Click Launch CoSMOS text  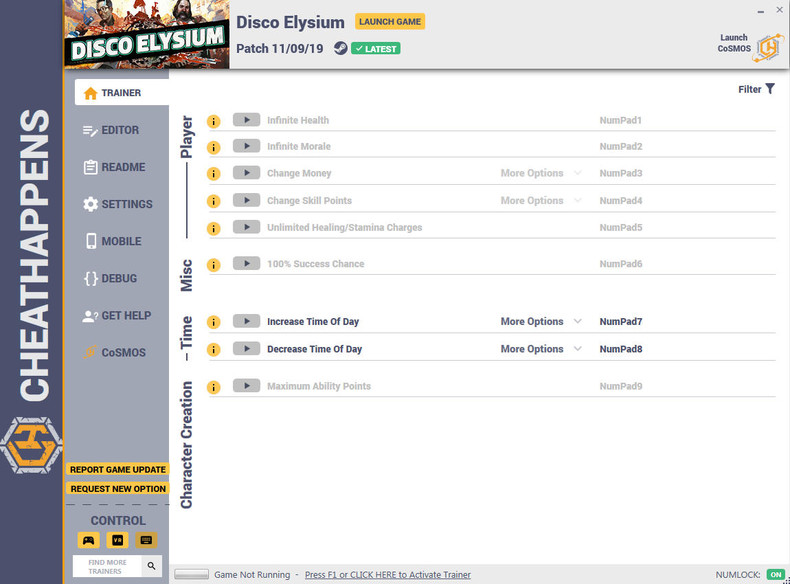734,43
